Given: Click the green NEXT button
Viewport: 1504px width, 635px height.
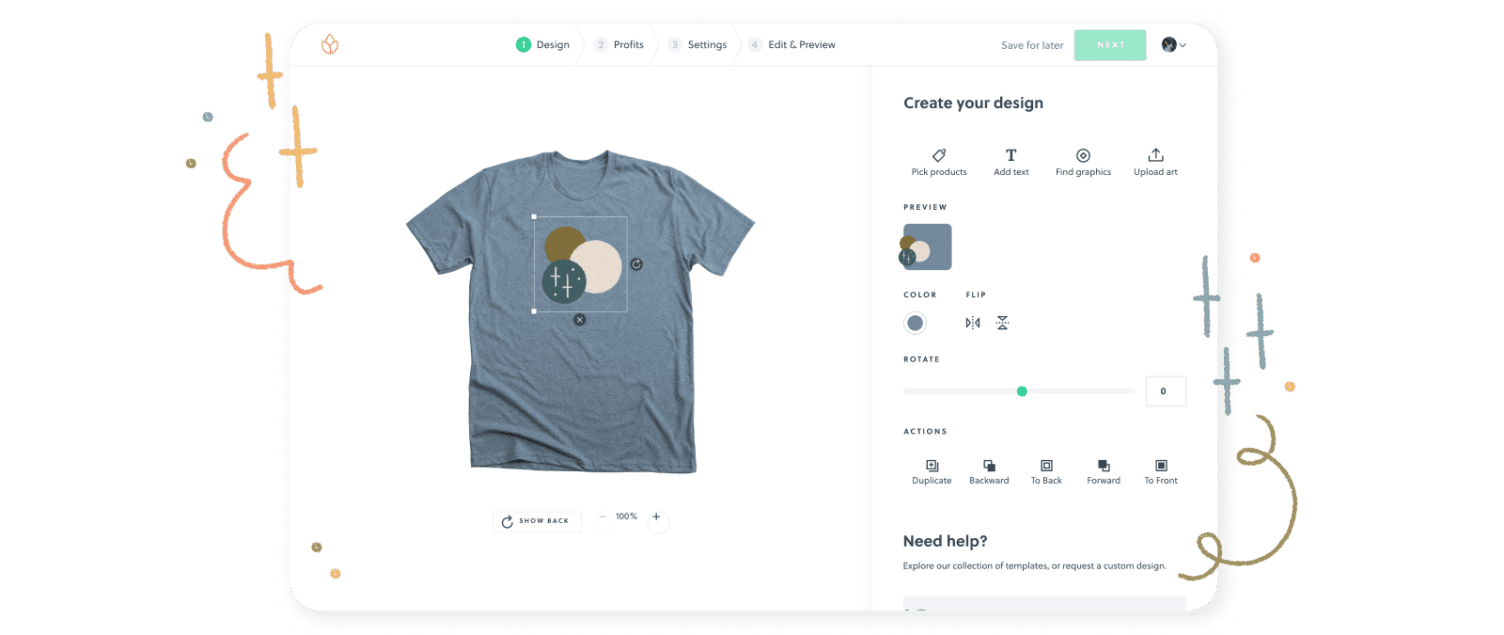Looking at the screenshot, I should tap(1110, 45).
